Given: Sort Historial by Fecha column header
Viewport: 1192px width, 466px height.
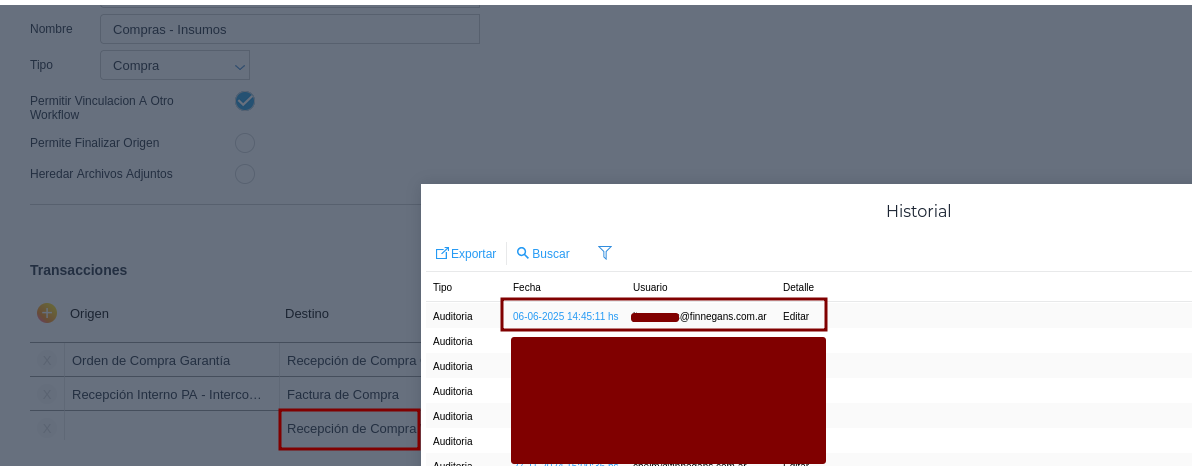Looking at the screenshot, I should coord(527,288).
